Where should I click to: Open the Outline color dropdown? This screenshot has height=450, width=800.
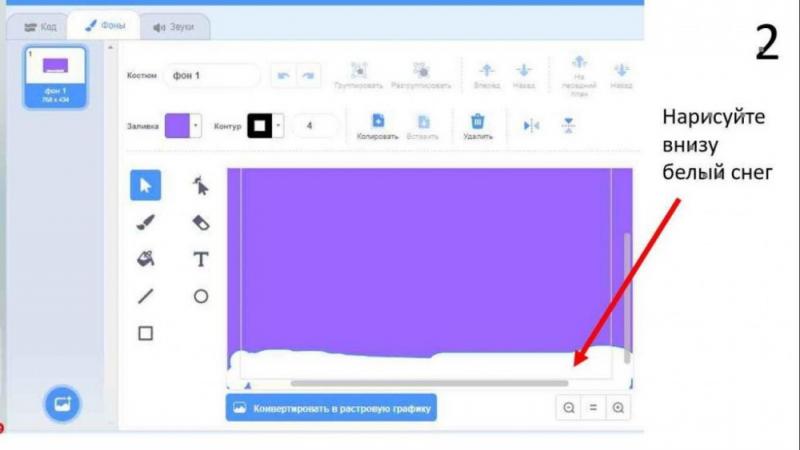coord(278,126)
